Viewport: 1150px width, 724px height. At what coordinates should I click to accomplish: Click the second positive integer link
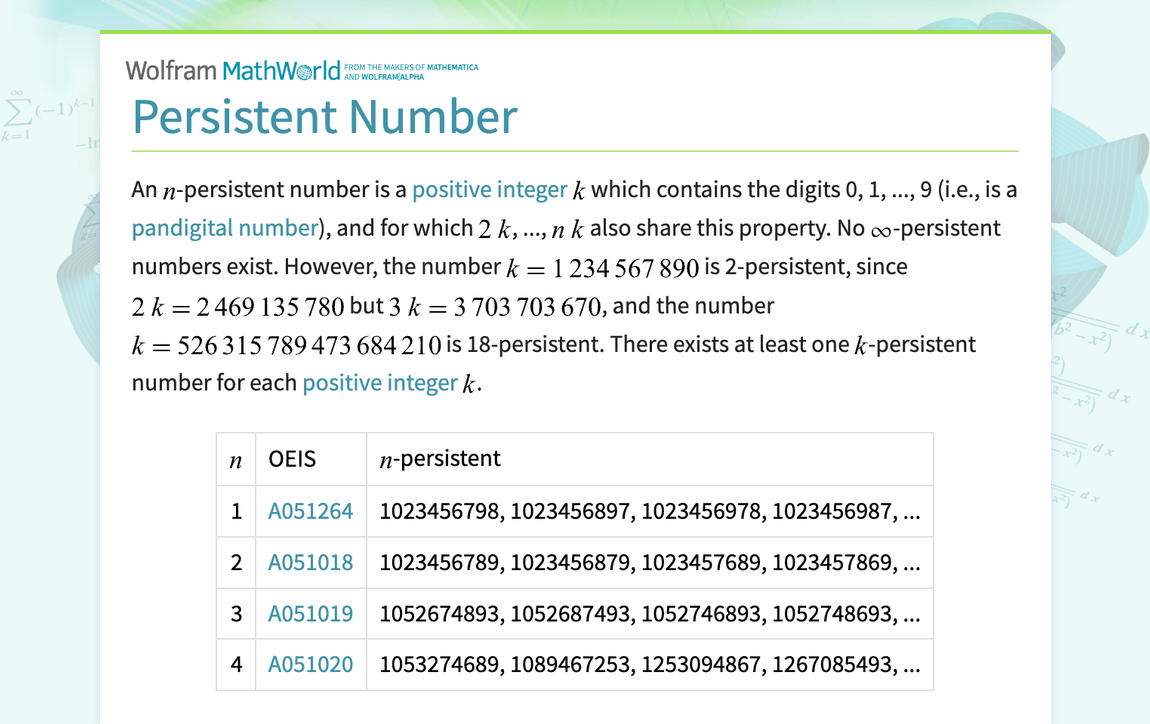pos(381,382)
